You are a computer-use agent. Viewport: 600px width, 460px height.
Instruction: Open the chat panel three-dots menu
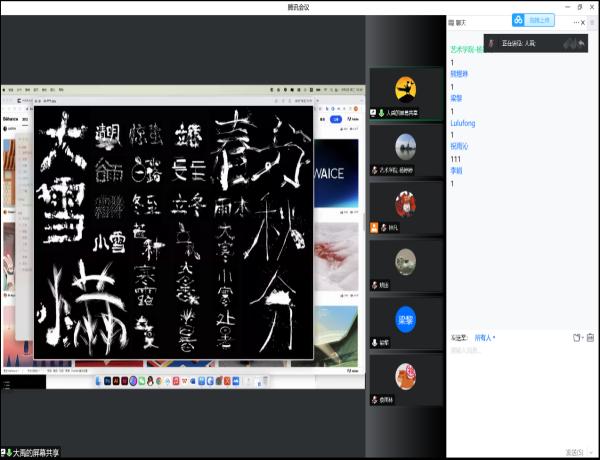pyautogui.click(x=571, y=20)
